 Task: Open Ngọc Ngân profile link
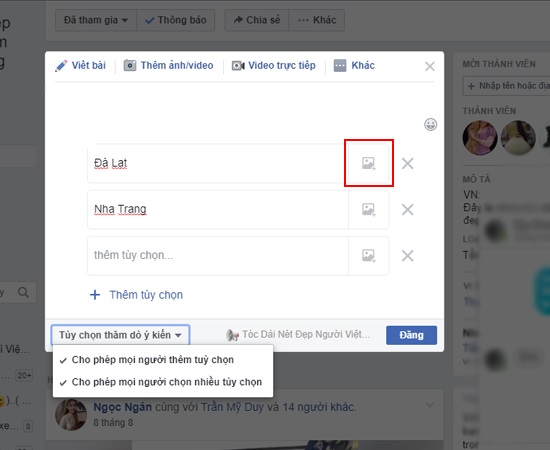coord(122,407)
